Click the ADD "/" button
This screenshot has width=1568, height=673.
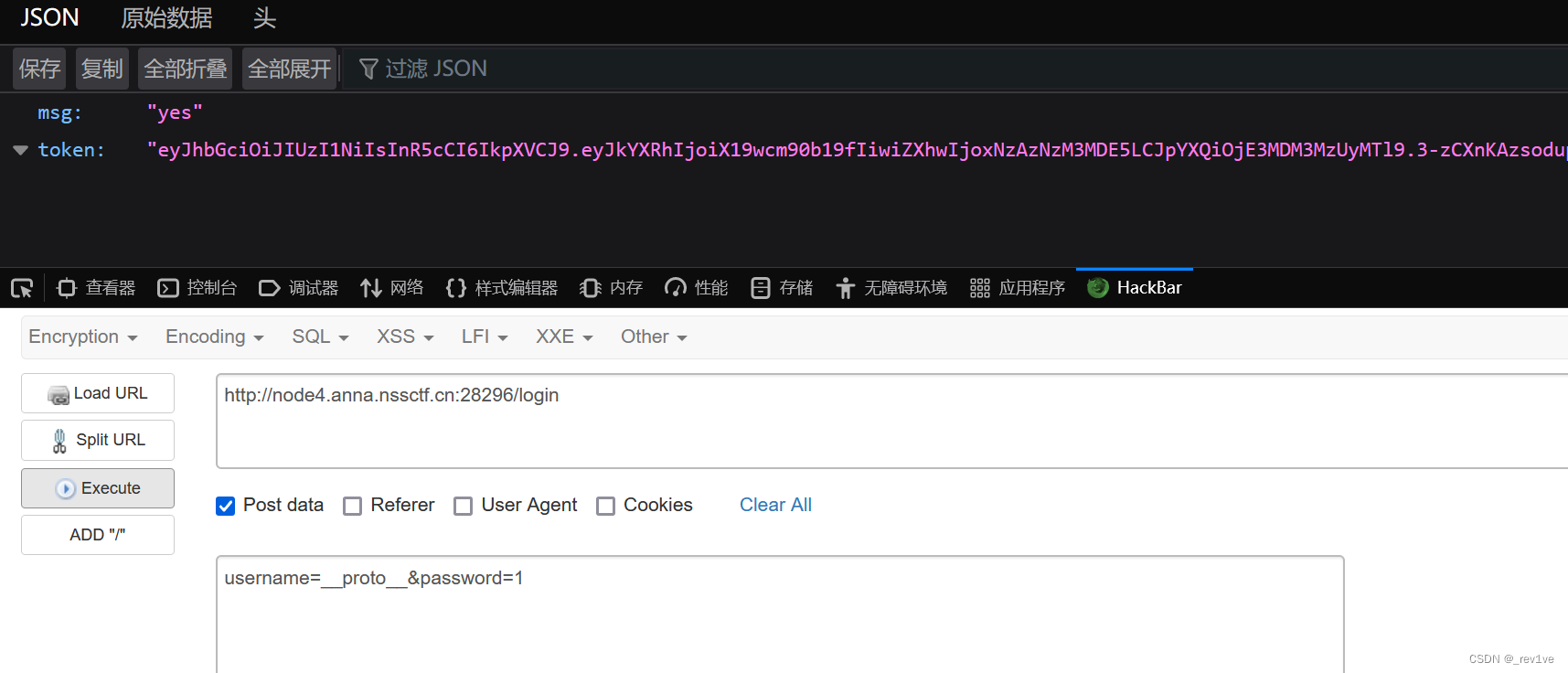98,535
